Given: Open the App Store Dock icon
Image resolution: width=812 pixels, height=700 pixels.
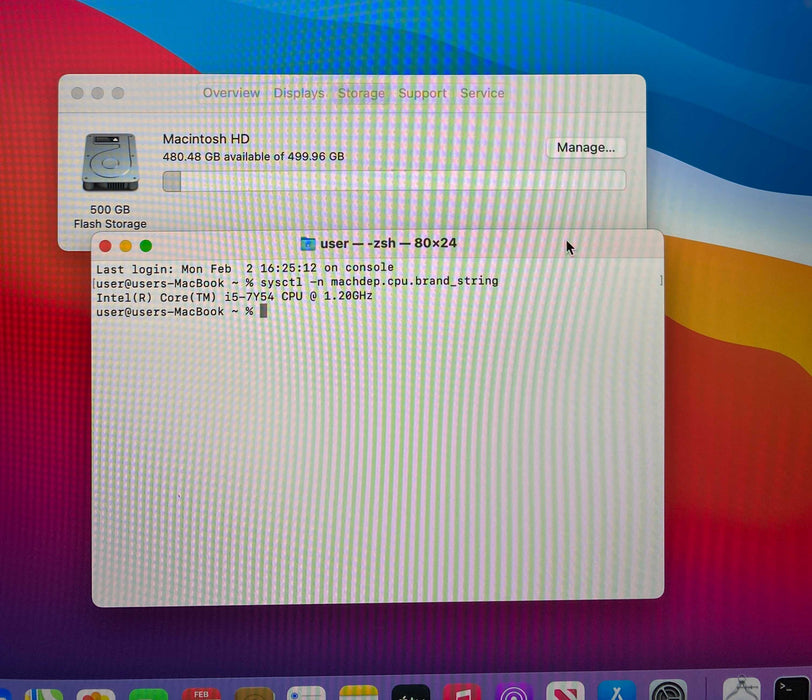Looking at the screenshot, I should [x=617, y=690].
